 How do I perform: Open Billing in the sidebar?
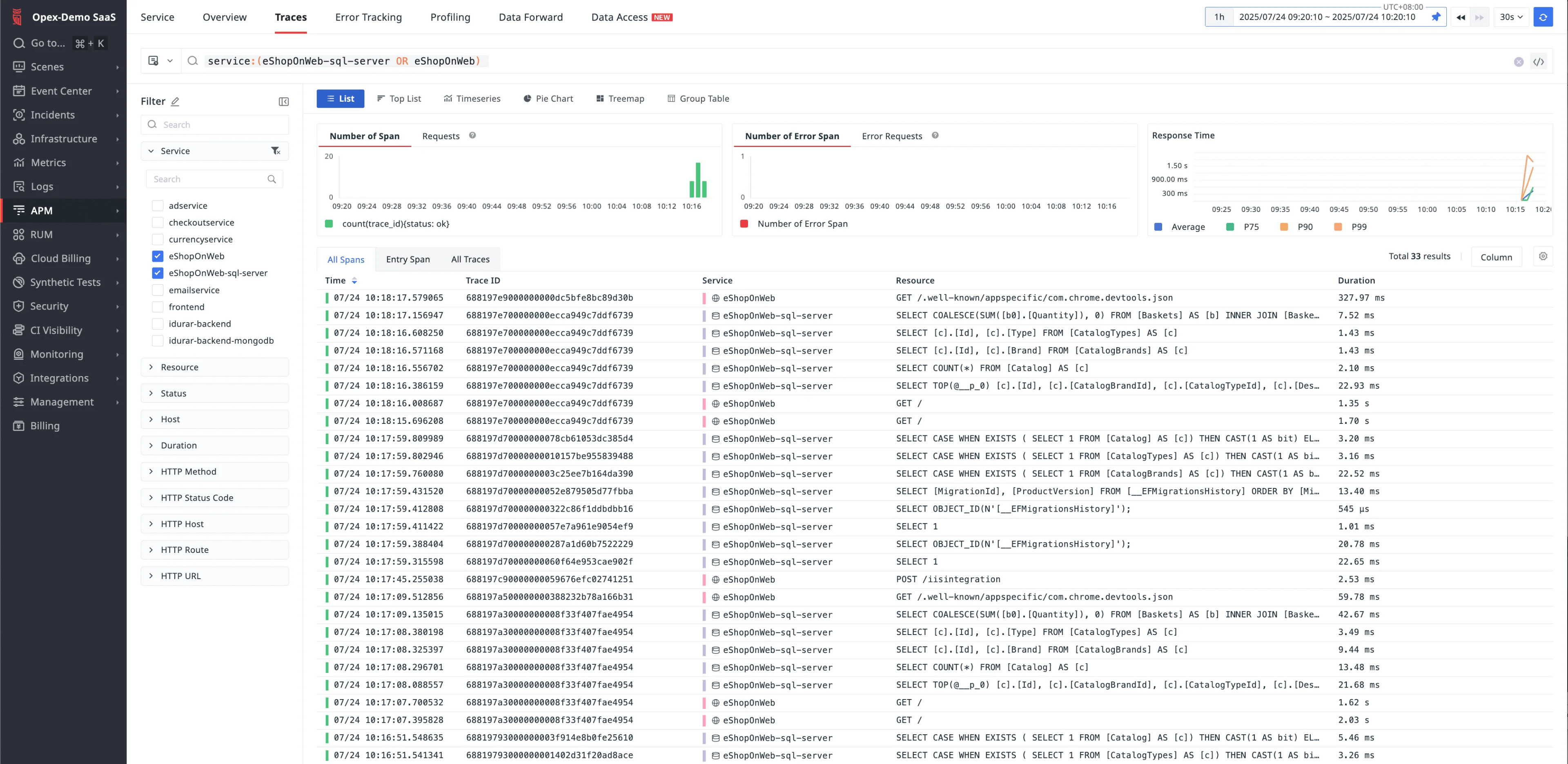(45, 425)
